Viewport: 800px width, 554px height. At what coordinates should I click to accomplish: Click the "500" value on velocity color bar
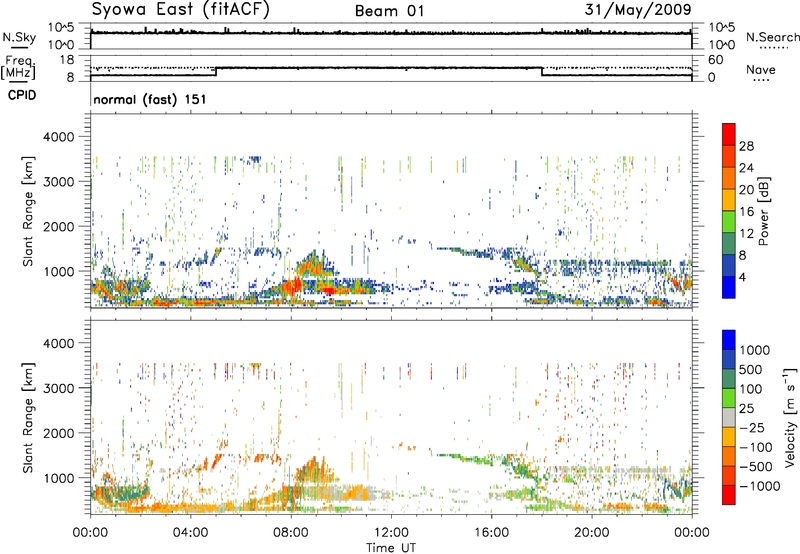pos(749,370)
